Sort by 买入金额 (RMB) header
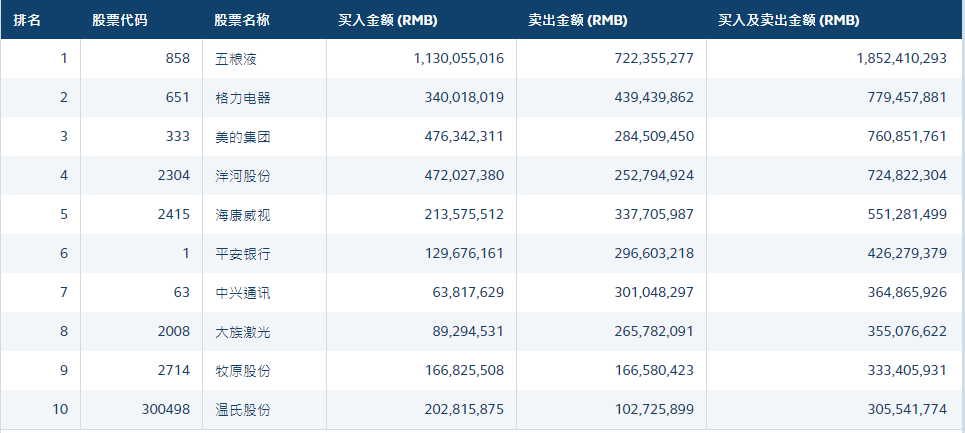The height and width of the screenshot is (433, 965). [388, 20]
